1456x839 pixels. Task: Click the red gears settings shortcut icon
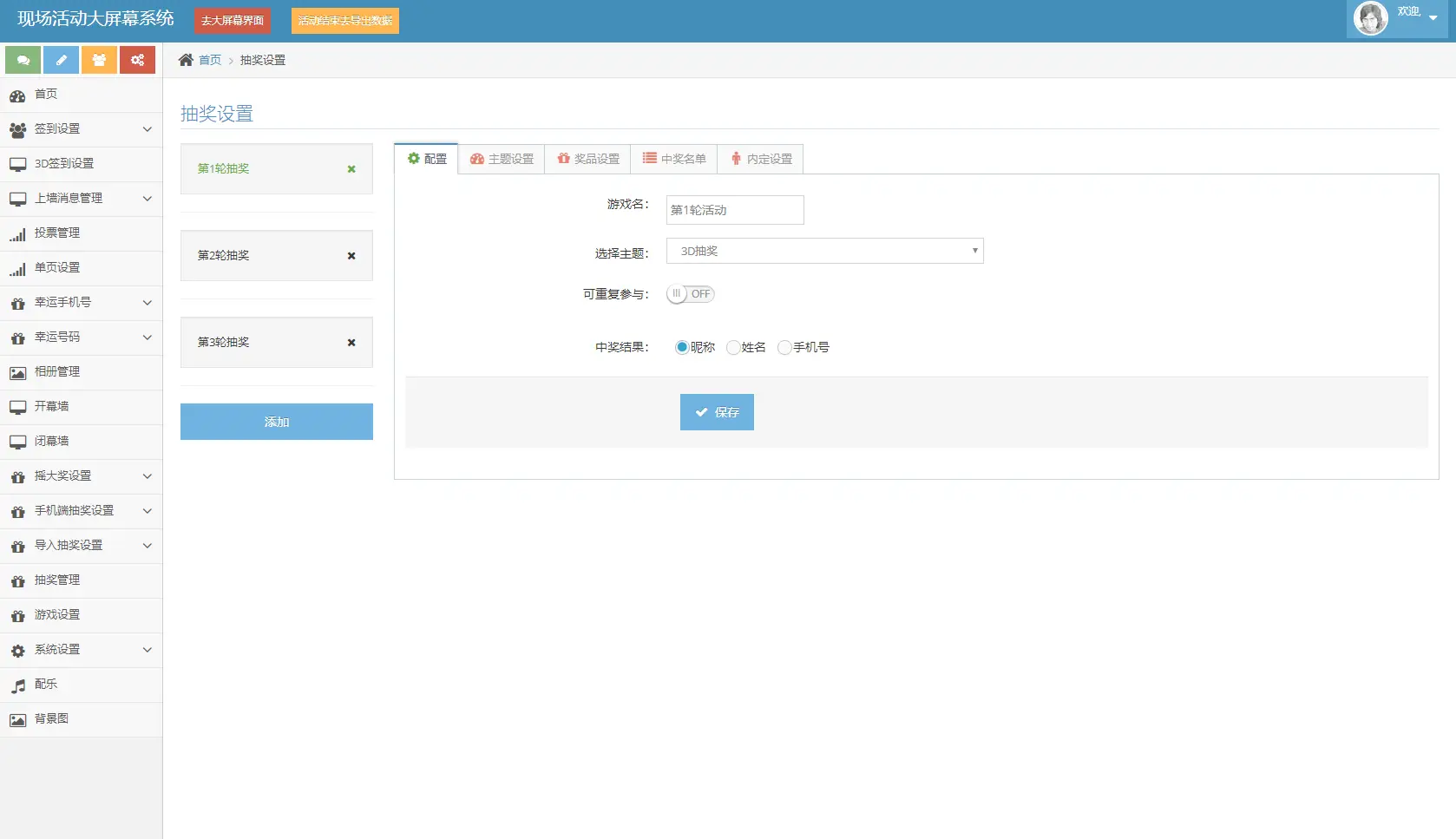(x=137, y=60)
